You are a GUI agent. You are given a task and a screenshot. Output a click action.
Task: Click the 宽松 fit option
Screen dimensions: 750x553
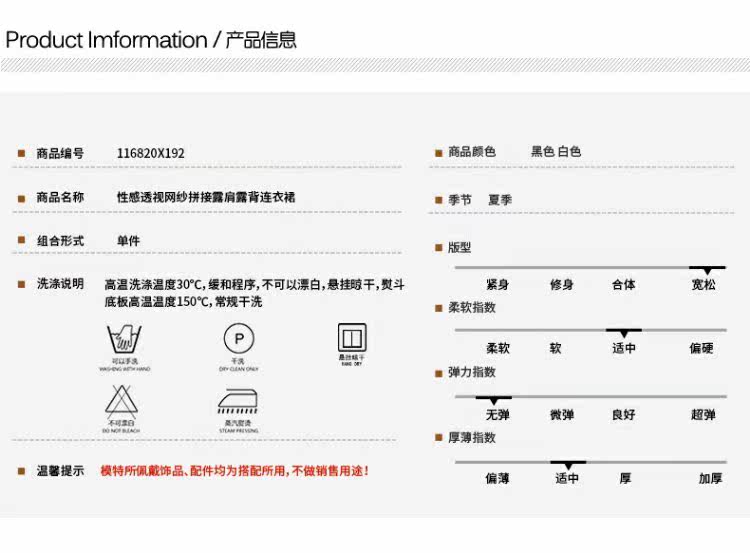pos(704,285)
